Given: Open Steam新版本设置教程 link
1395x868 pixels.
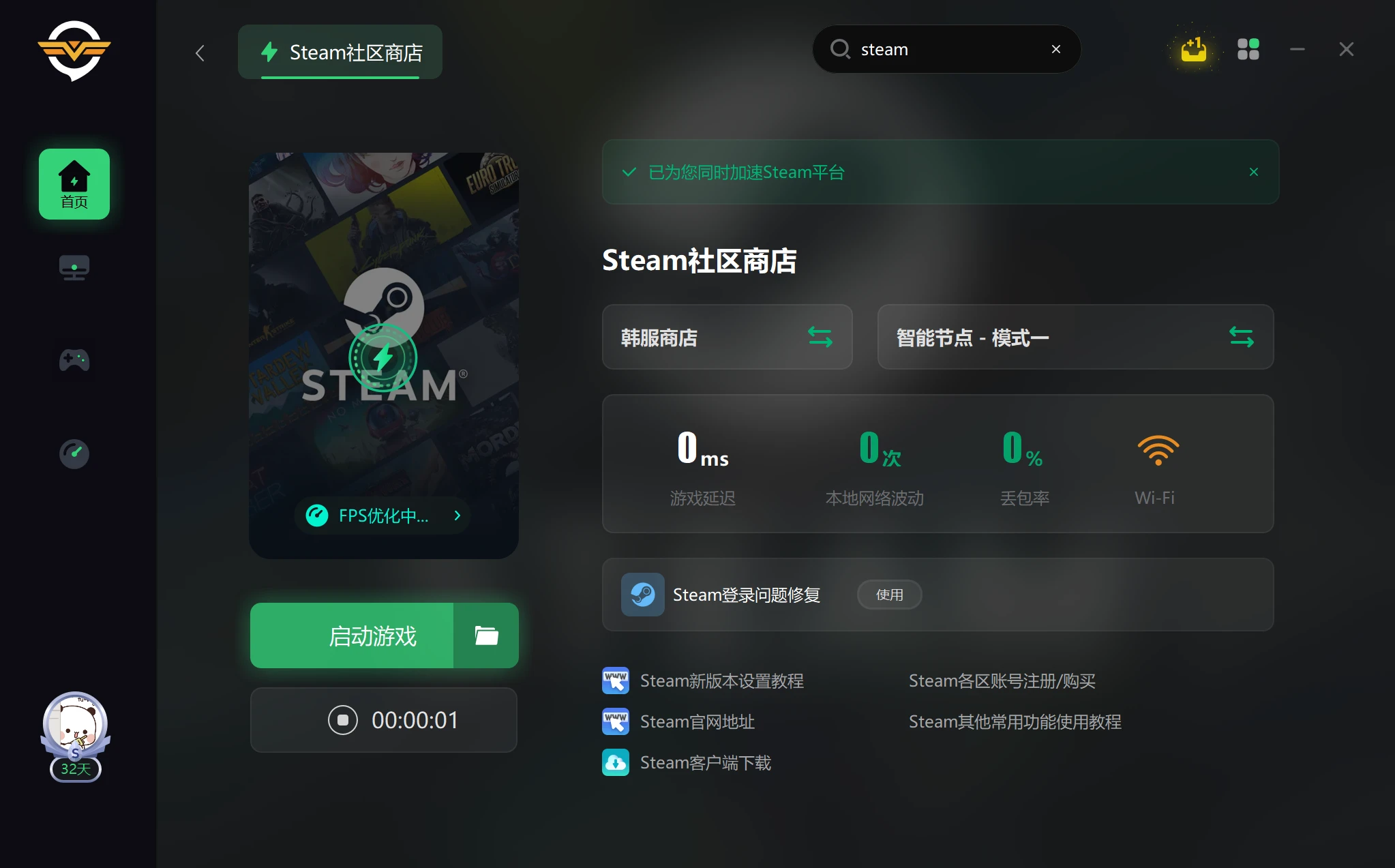Looking at the screenshot, I should tap(722, 680).
